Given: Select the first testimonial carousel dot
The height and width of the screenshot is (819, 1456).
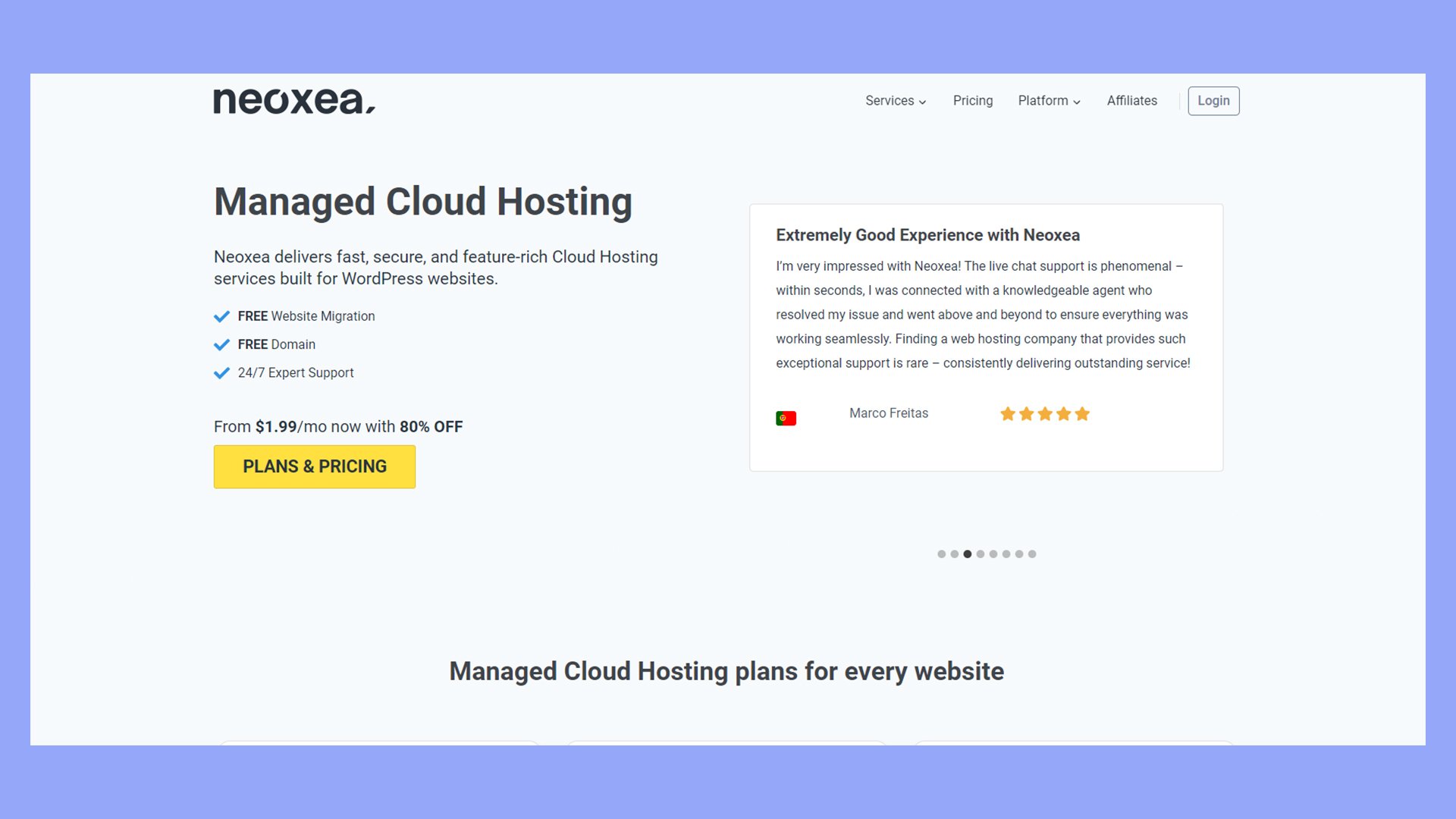Looking at the screenshot, I should (941, 554).
